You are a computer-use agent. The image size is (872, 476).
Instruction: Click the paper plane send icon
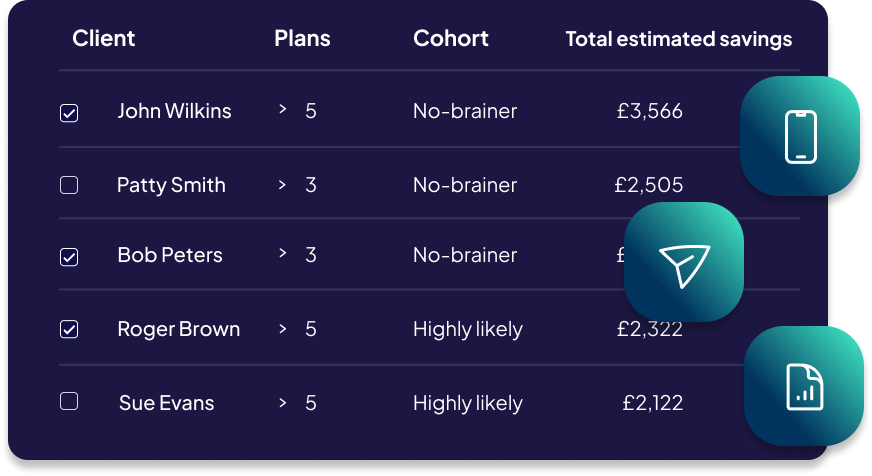[684, 262]
